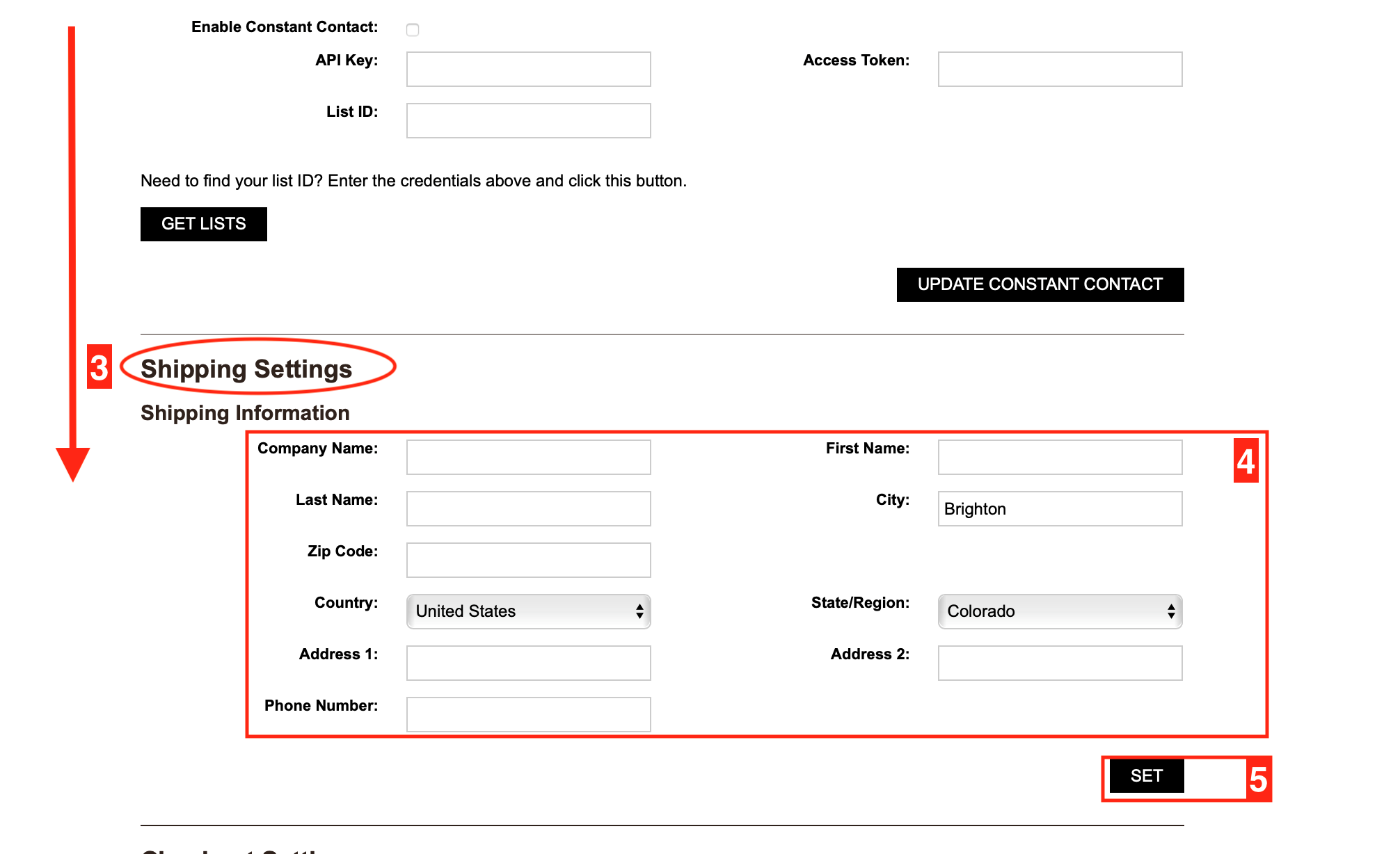The image size is (1400, 854).
Task: Click the City field containing Brighton
Action: click(1059, 508)
